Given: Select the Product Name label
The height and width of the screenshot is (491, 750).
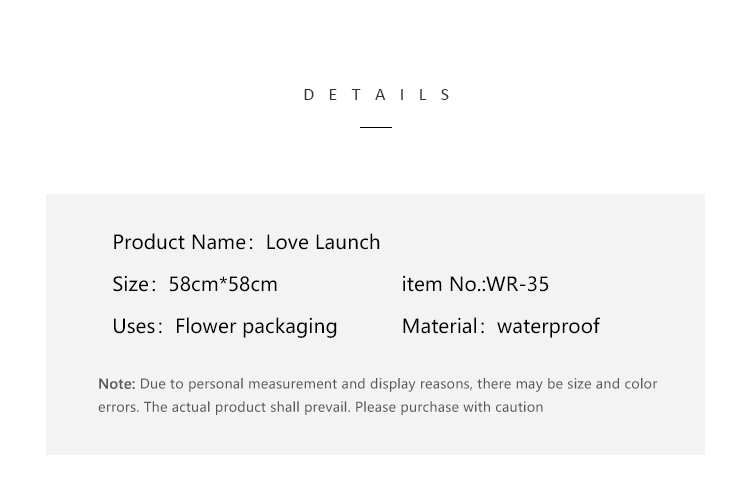Looking at the screenshot, I should click(x=182, y=242).
